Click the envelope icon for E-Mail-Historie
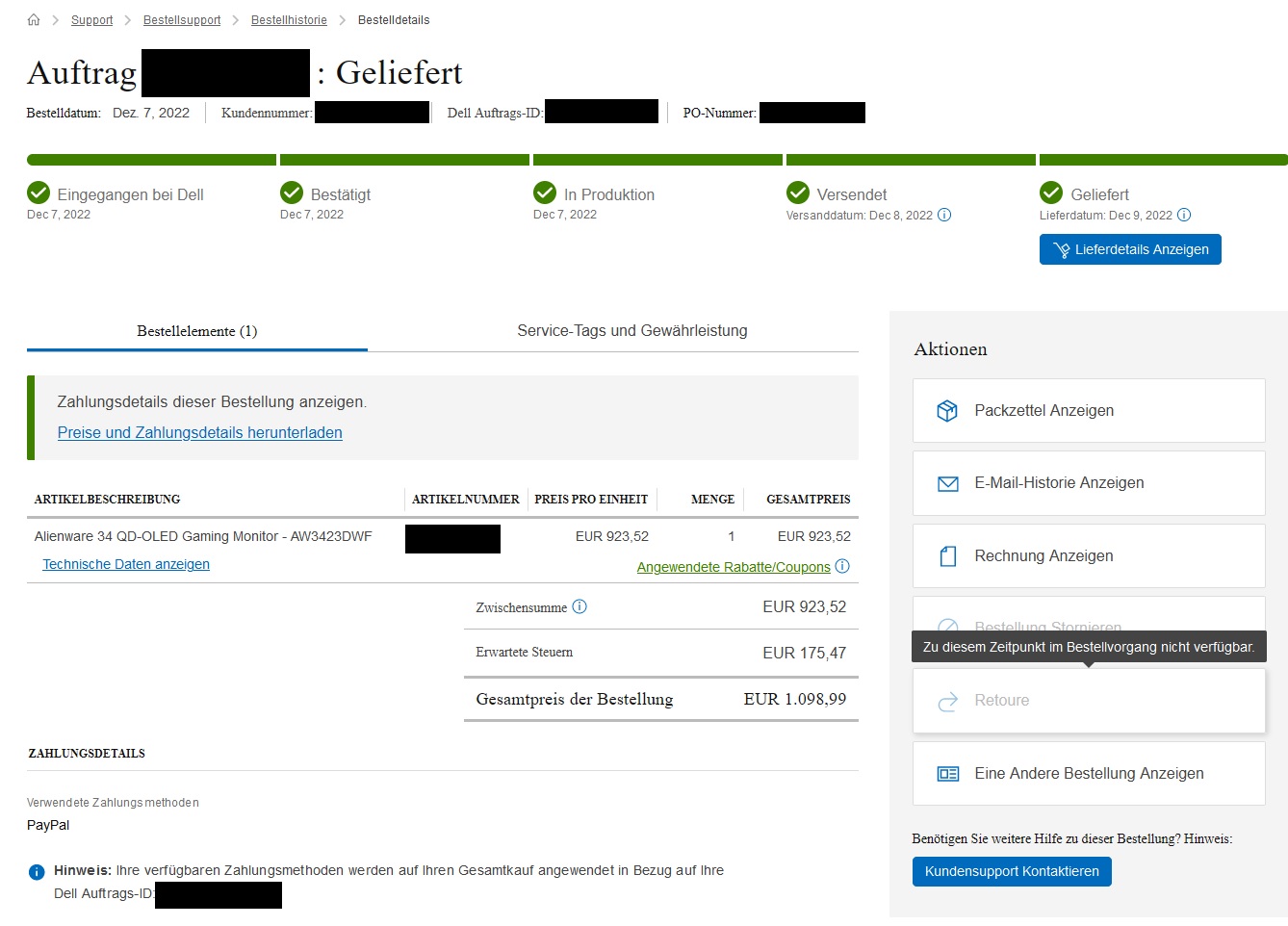Image resolution: width=1288 pixels, height=926 pixels. (x=948, y=484)
